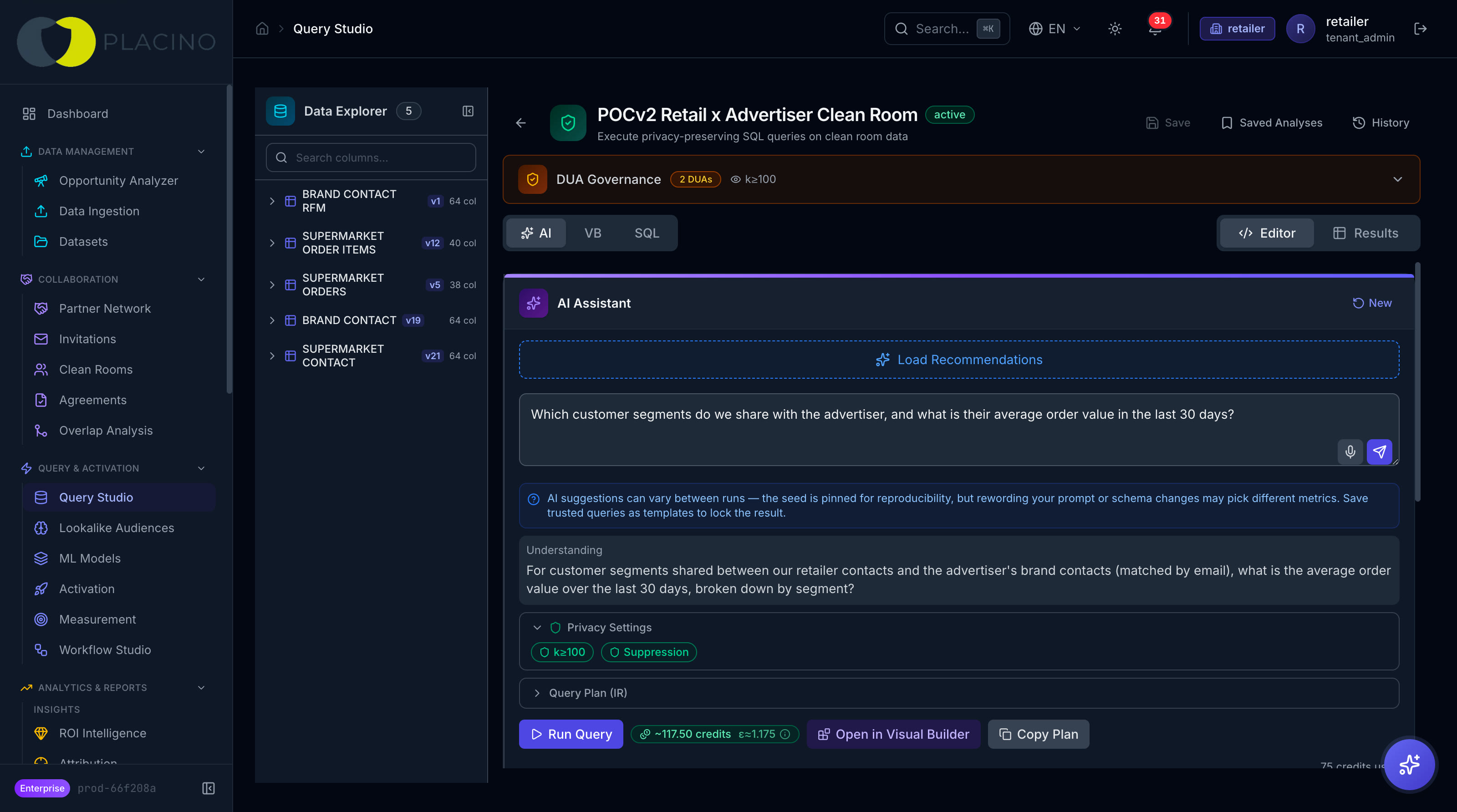1457x812 pixels.
Task: Collapse the Collaboration section
Action: (x=201, y=279)
